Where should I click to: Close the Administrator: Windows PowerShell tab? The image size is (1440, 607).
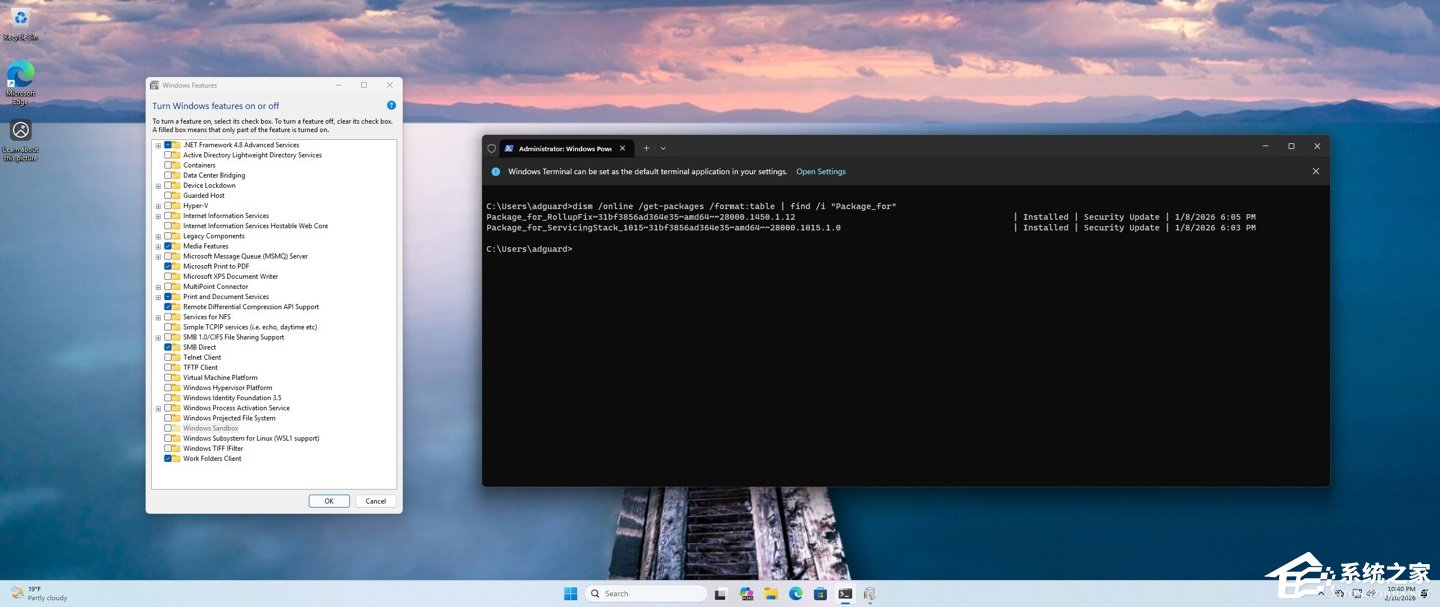pos(622,148)
